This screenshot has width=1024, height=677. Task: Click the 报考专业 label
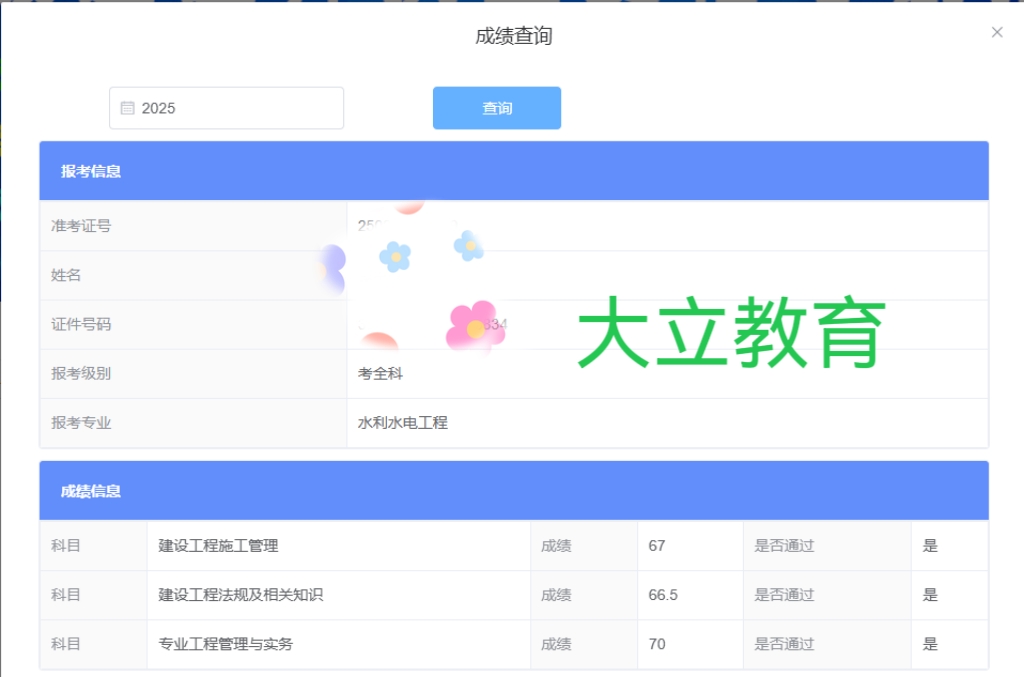point(81,423)
